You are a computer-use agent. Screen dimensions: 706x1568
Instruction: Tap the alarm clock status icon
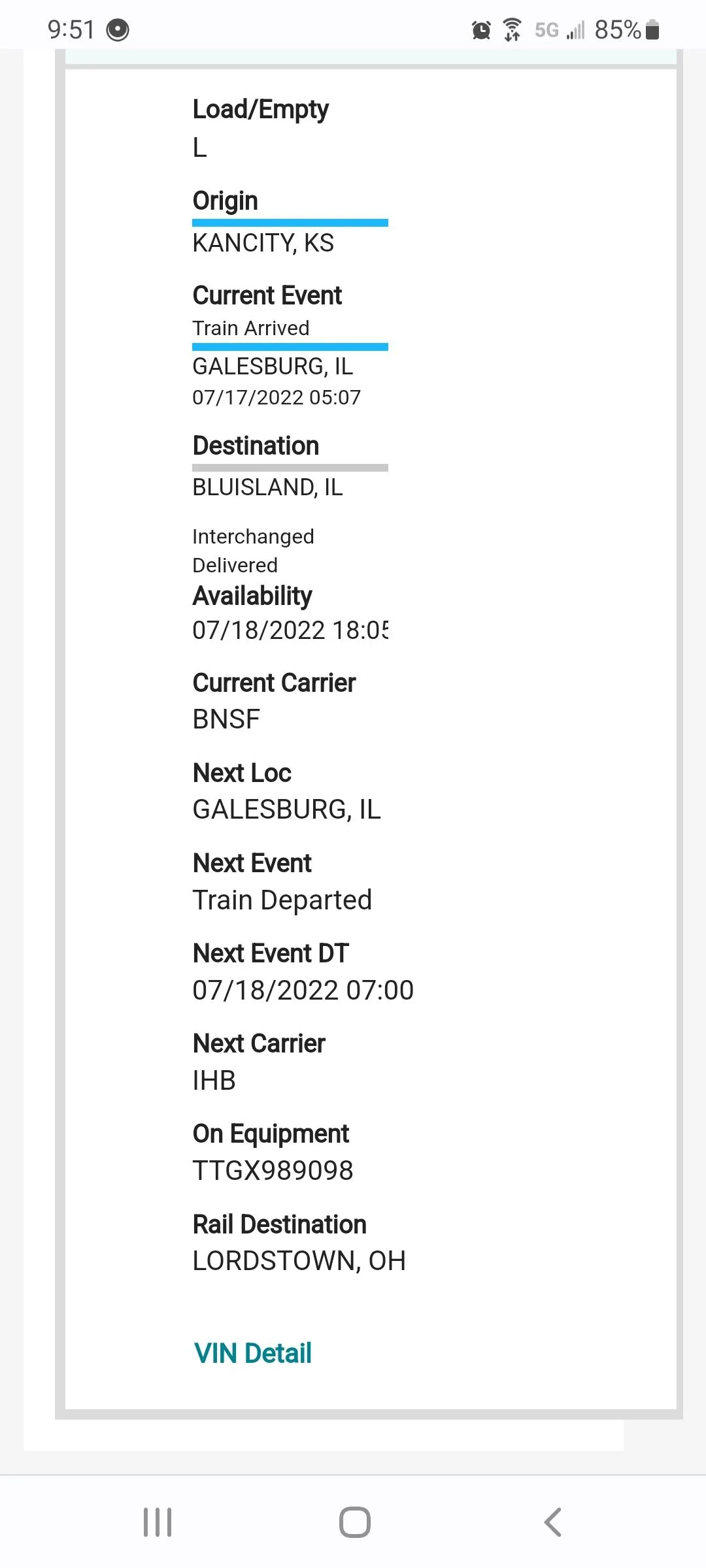coord(481,30)
